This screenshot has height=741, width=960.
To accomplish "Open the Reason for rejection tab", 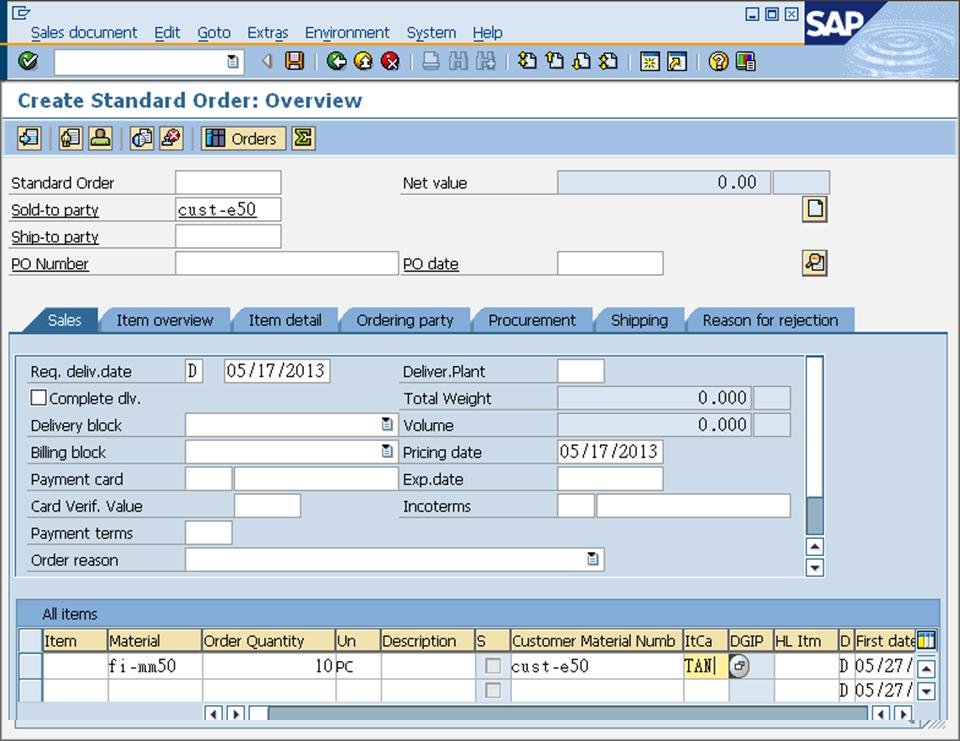I will coord(770,320).
